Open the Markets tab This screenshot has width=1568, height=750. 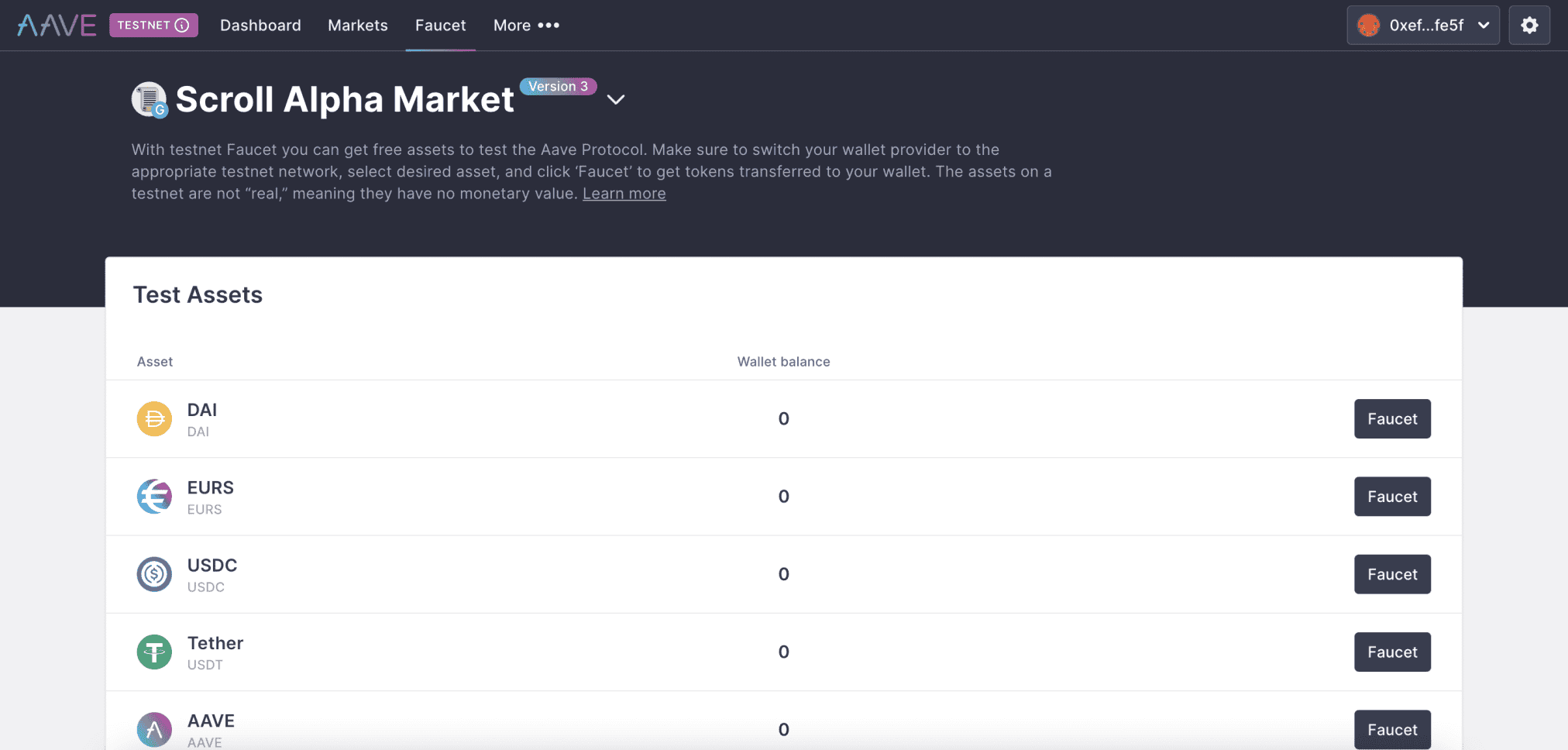(x=358, y=26)
